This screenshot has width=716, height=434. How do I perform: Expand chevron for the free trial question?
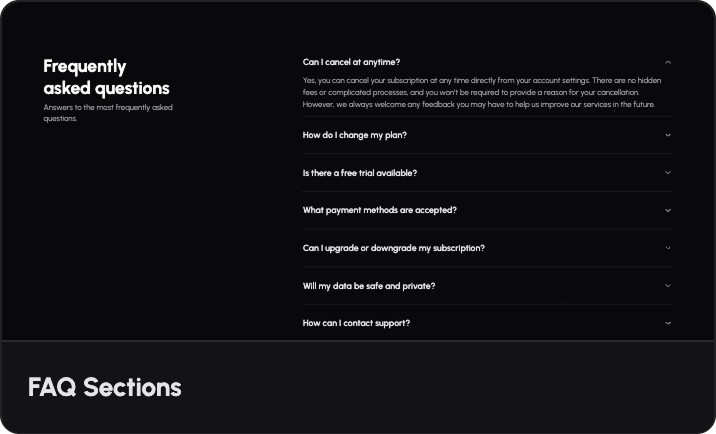coord(668,173)
